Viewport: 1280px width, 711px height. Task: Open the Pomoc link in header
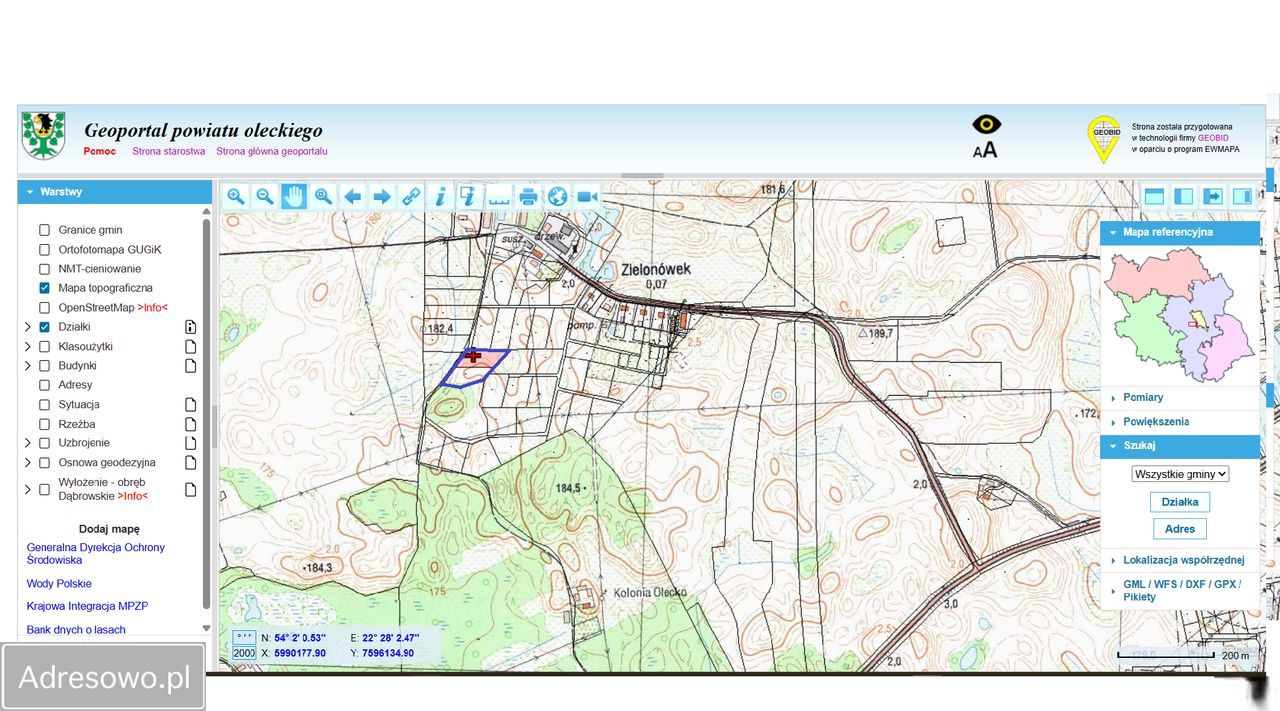click(100, 152)
